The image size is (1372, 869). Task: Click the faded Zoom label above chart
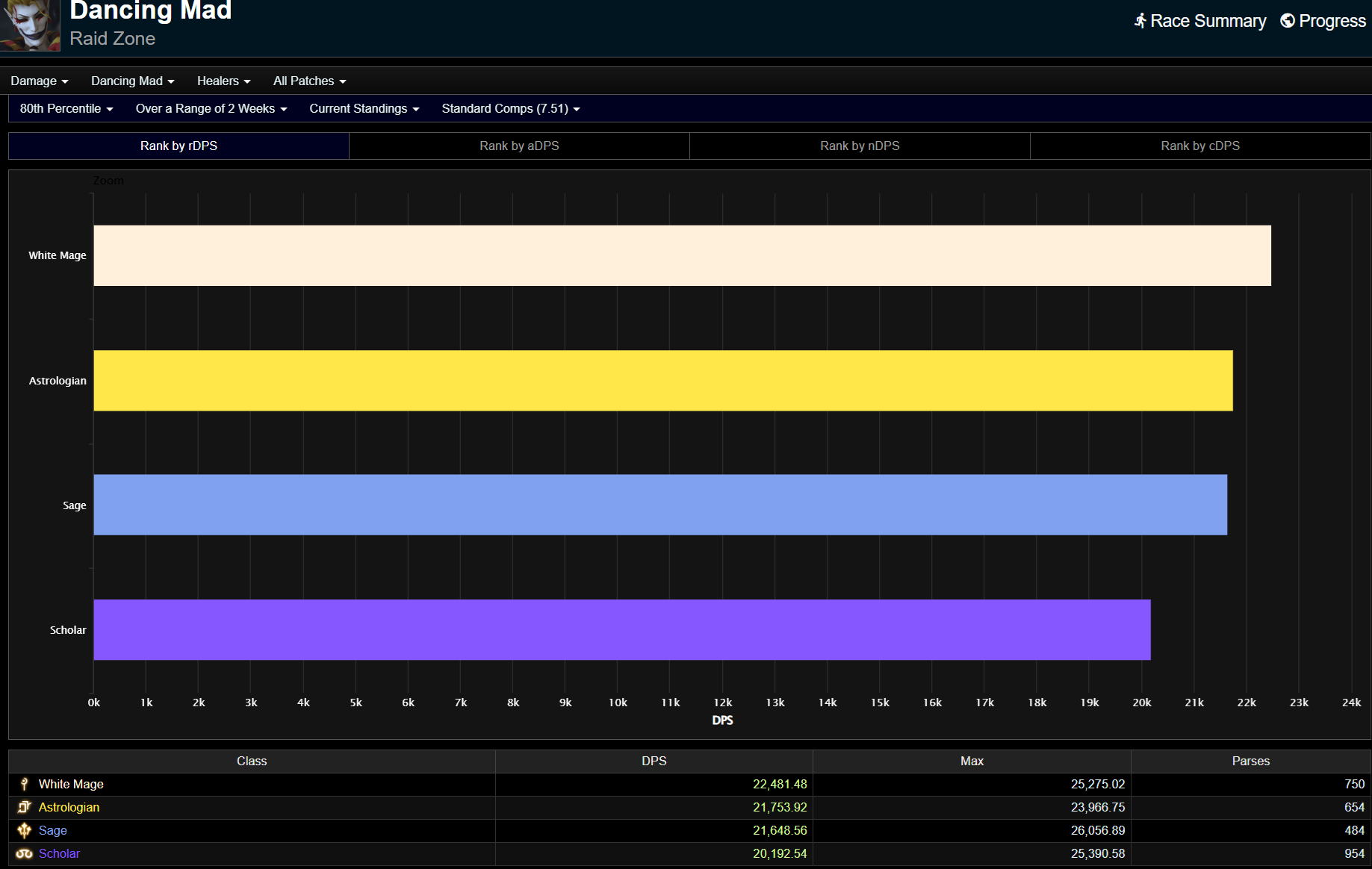coord(108,181)
